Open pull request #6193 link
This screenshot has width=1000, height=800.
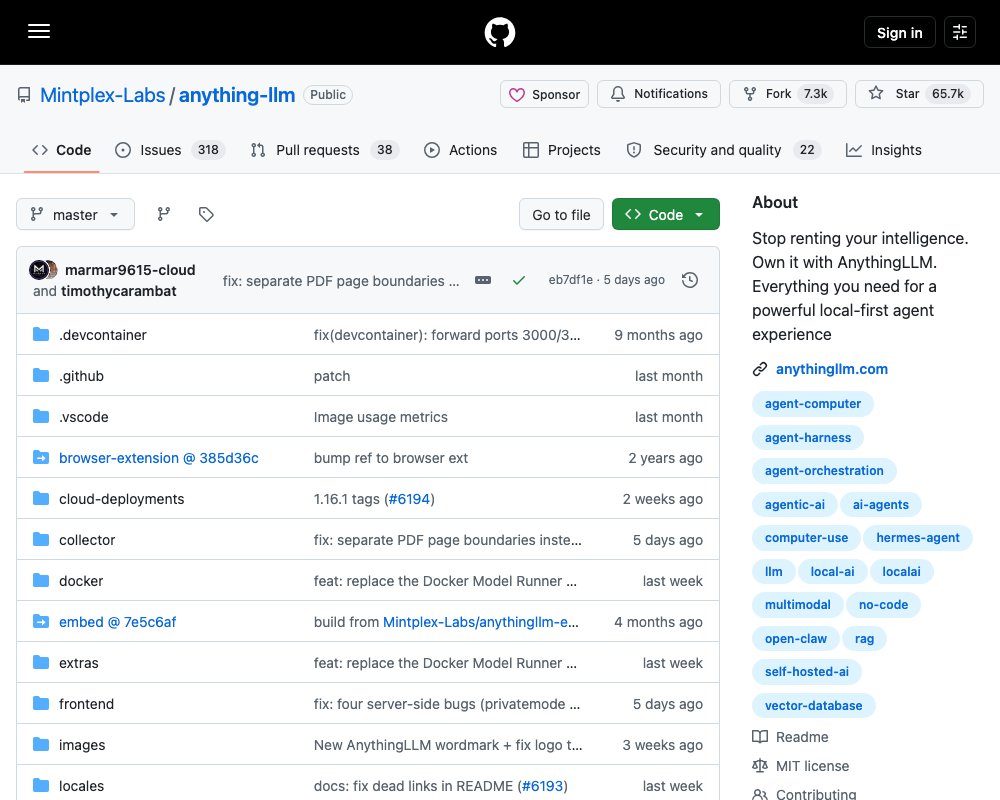click(542, 785)
